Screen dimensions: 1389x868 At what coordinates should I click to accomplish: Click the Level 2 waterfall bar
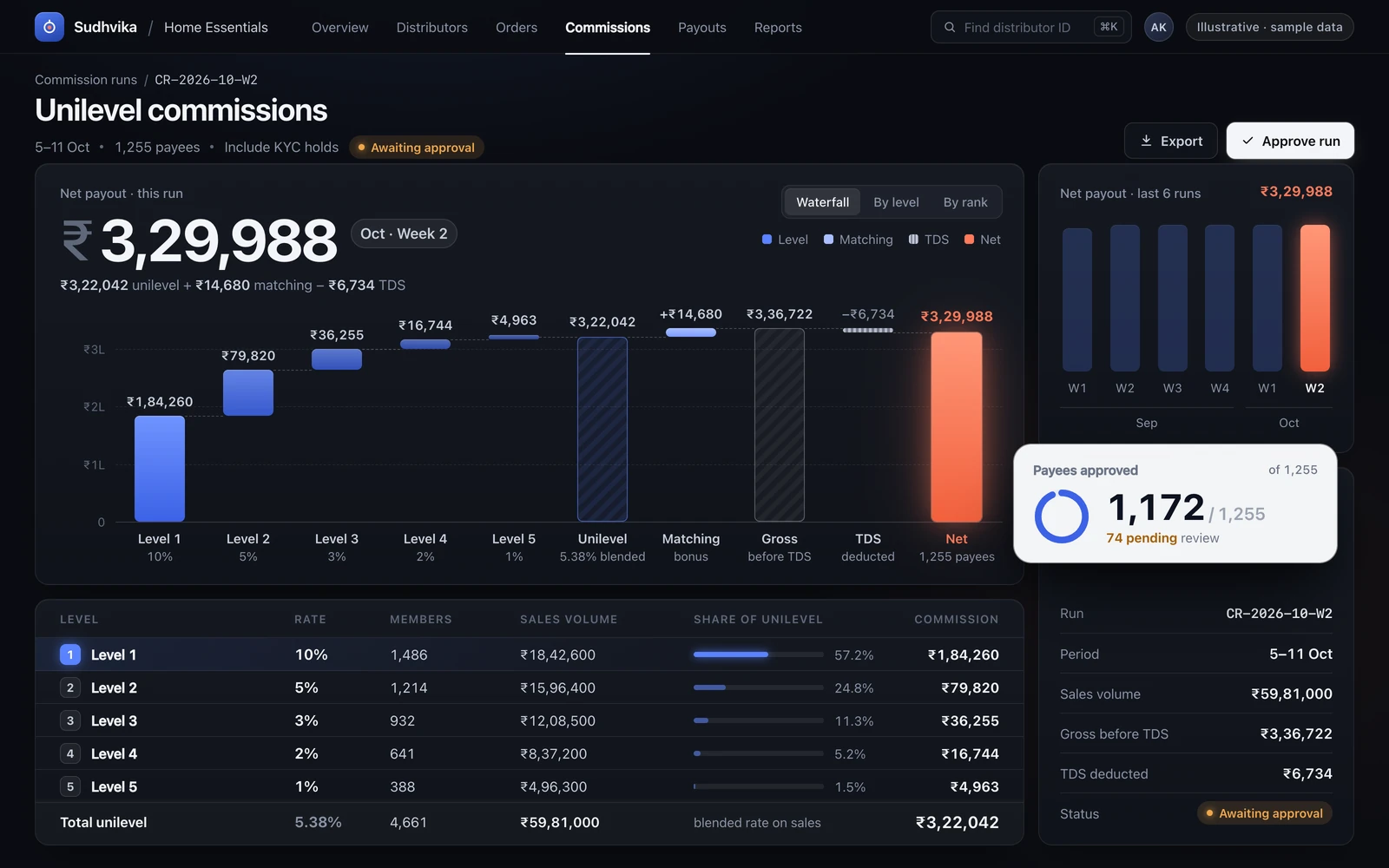(248, 392)
